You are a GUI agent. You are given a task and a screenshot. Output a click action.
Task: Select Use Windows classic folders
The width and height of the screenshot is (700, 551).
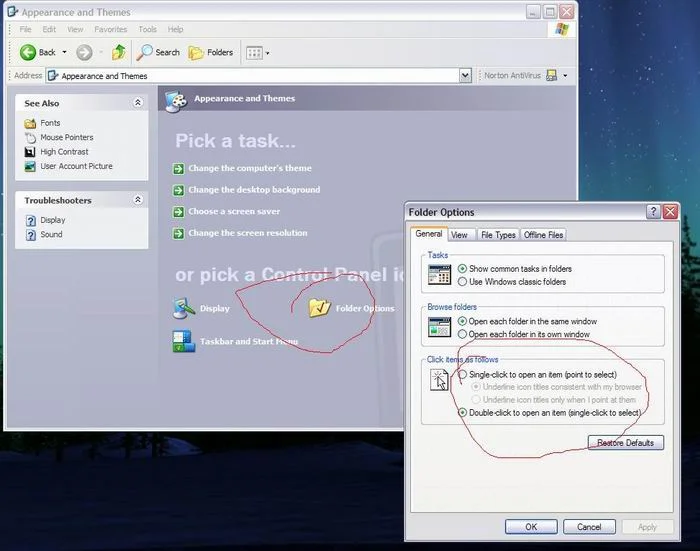point(462,282)
